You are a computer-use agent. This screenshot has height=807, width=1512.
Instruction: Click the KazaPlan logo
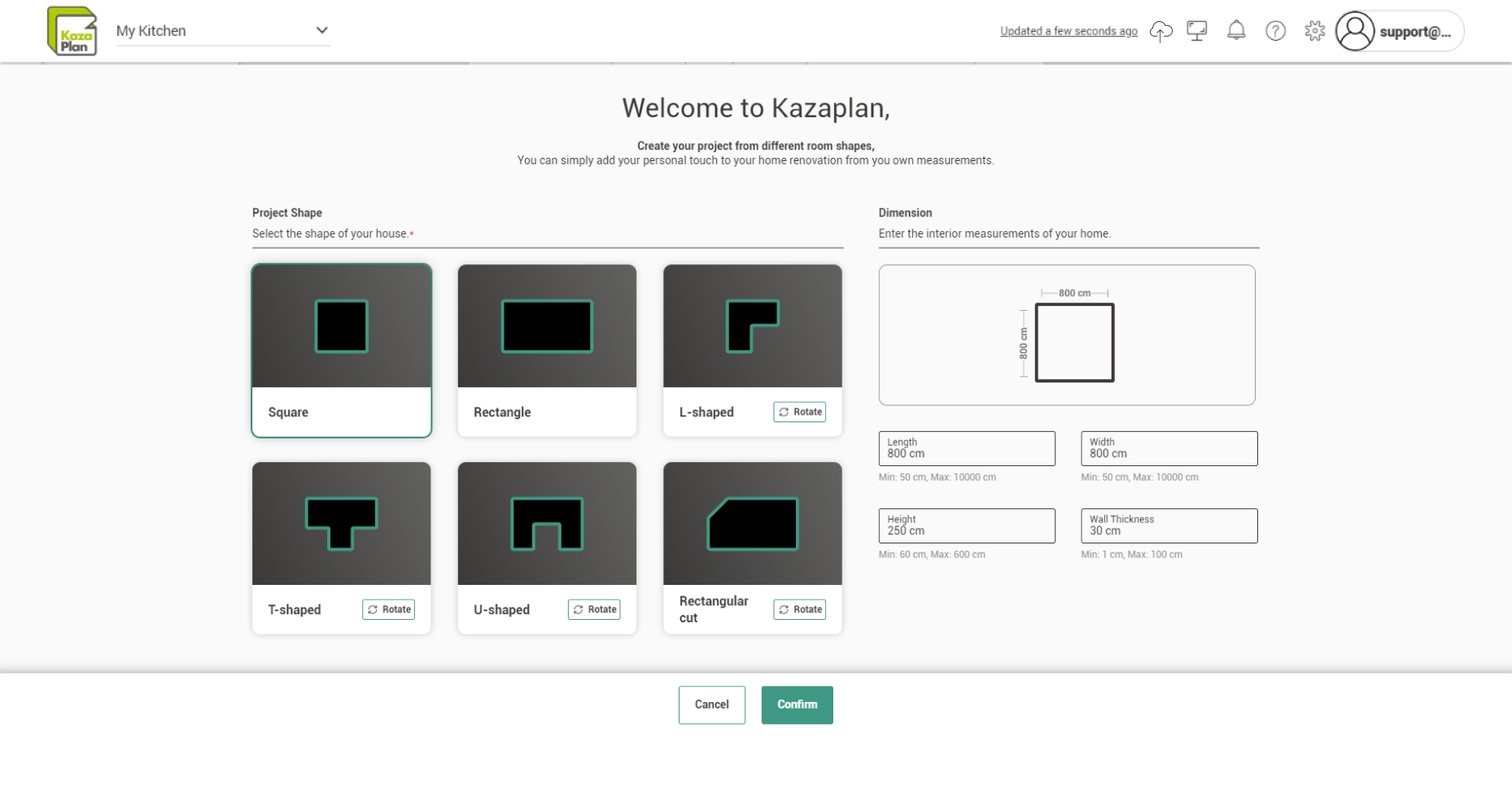(x=72, y=31)
